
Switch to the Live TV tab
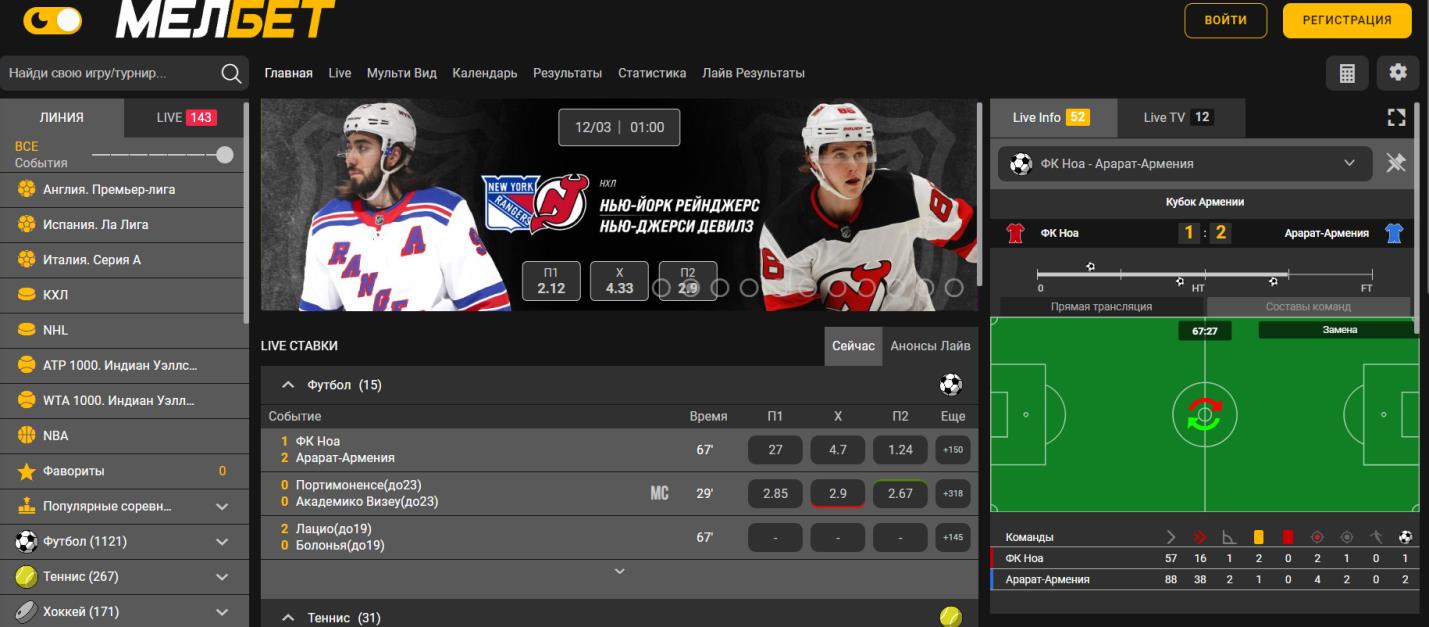tap(1177, 118)
